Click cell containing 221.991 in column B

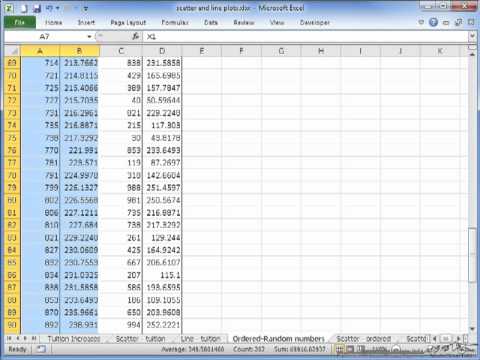pyautogui.click(x=79, y=150)
